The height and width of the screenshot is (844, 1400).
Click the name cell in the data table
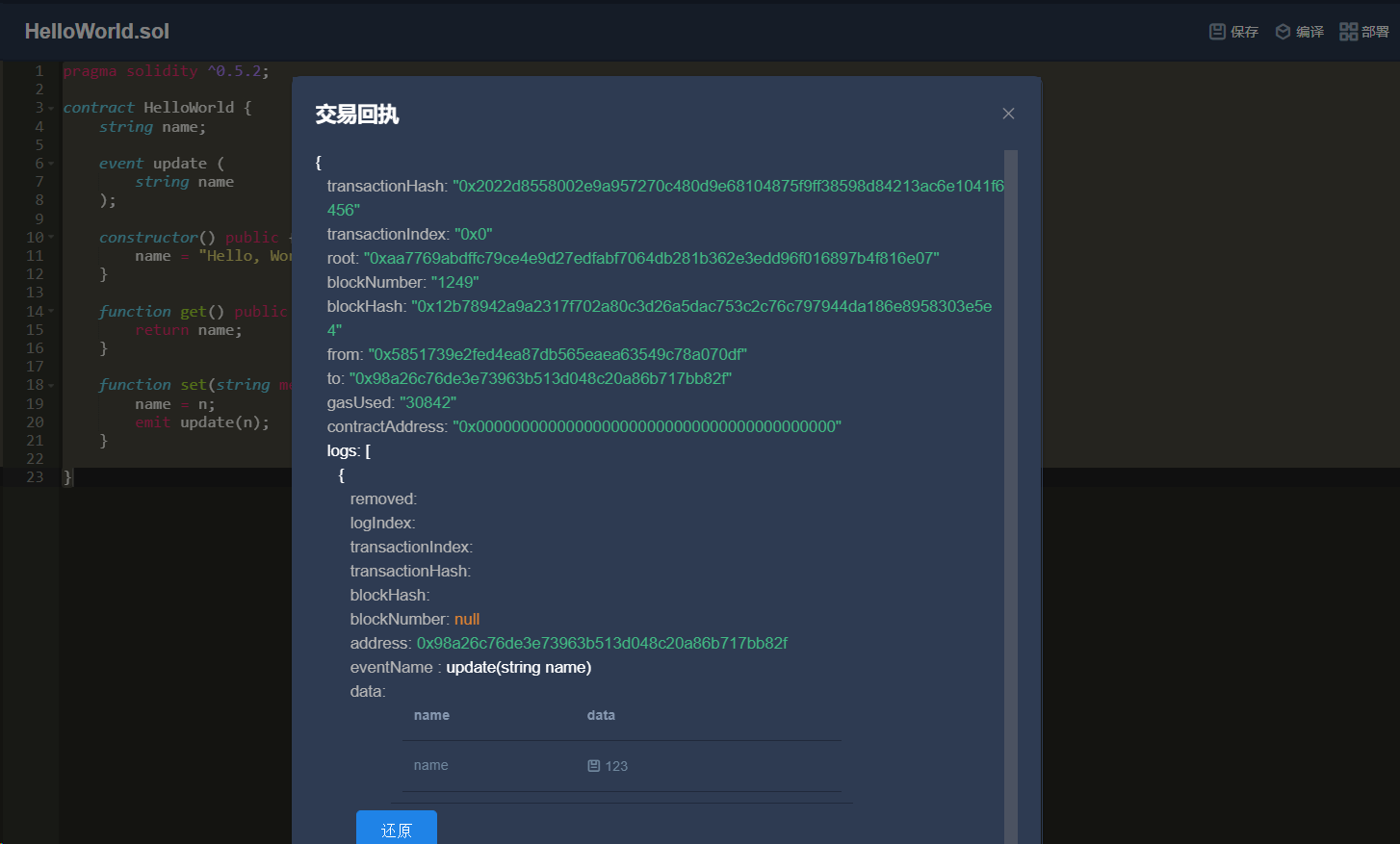(x=430, y=765)
